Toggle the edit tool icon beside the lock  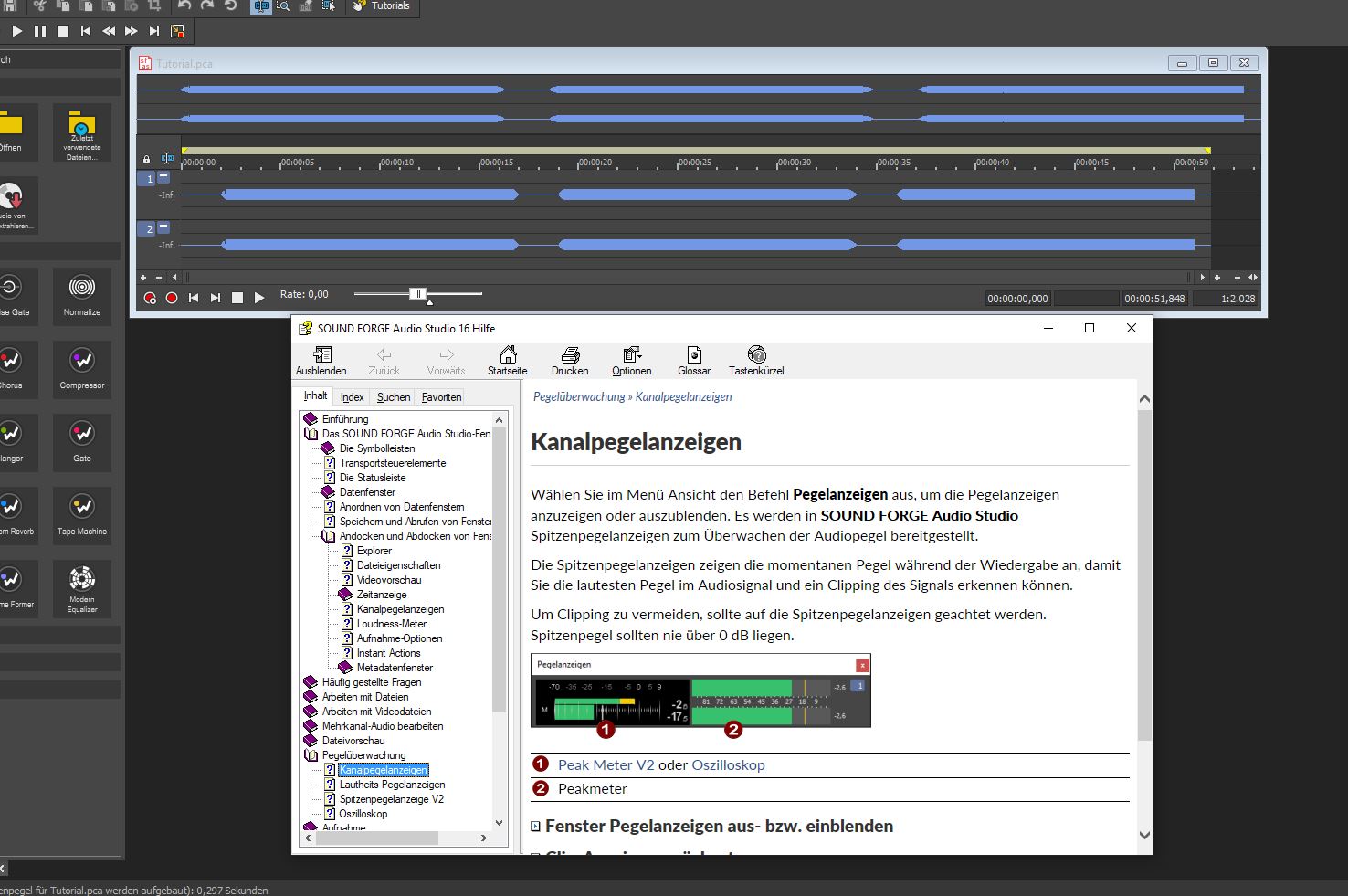[167, 159]
